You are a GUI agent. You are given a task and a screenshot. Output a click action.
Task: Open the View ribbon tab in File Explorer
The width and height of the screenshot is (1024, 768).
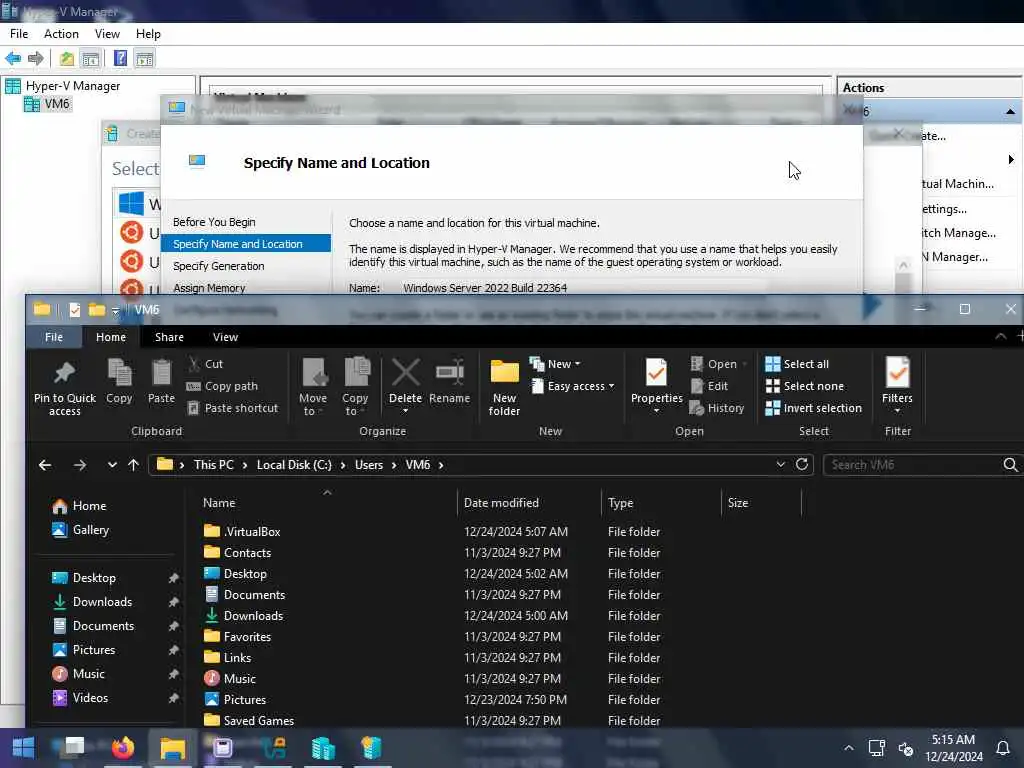click(225, 337)
